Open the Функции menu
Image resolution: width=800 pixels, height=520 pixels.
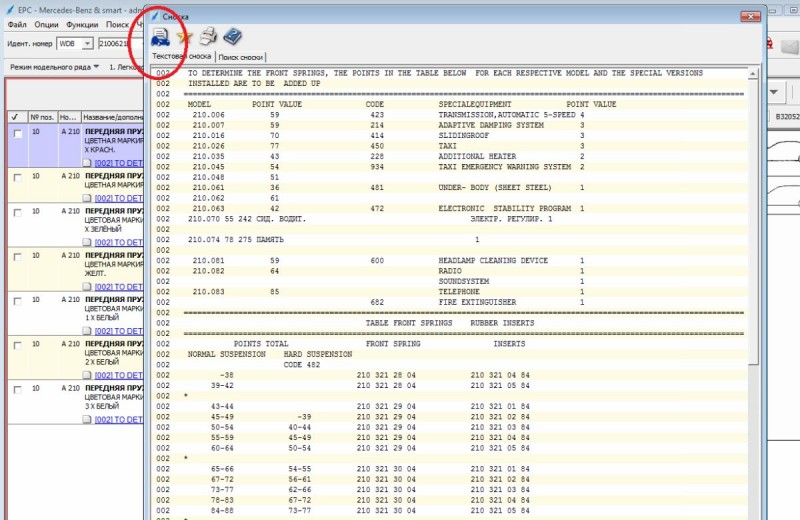point(82,24)
